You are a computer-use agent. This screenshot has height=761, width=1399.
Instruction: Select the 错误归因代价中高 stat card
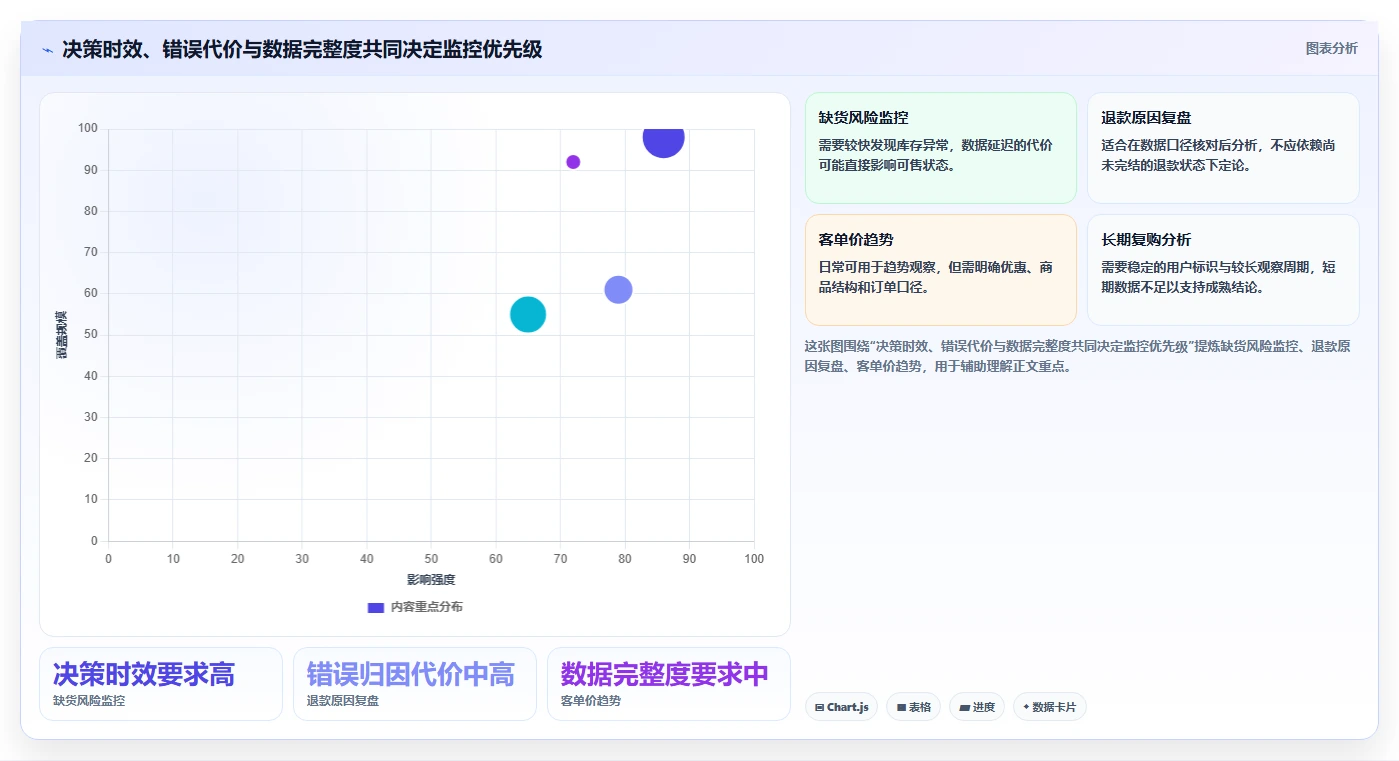(x=415, y=684)
